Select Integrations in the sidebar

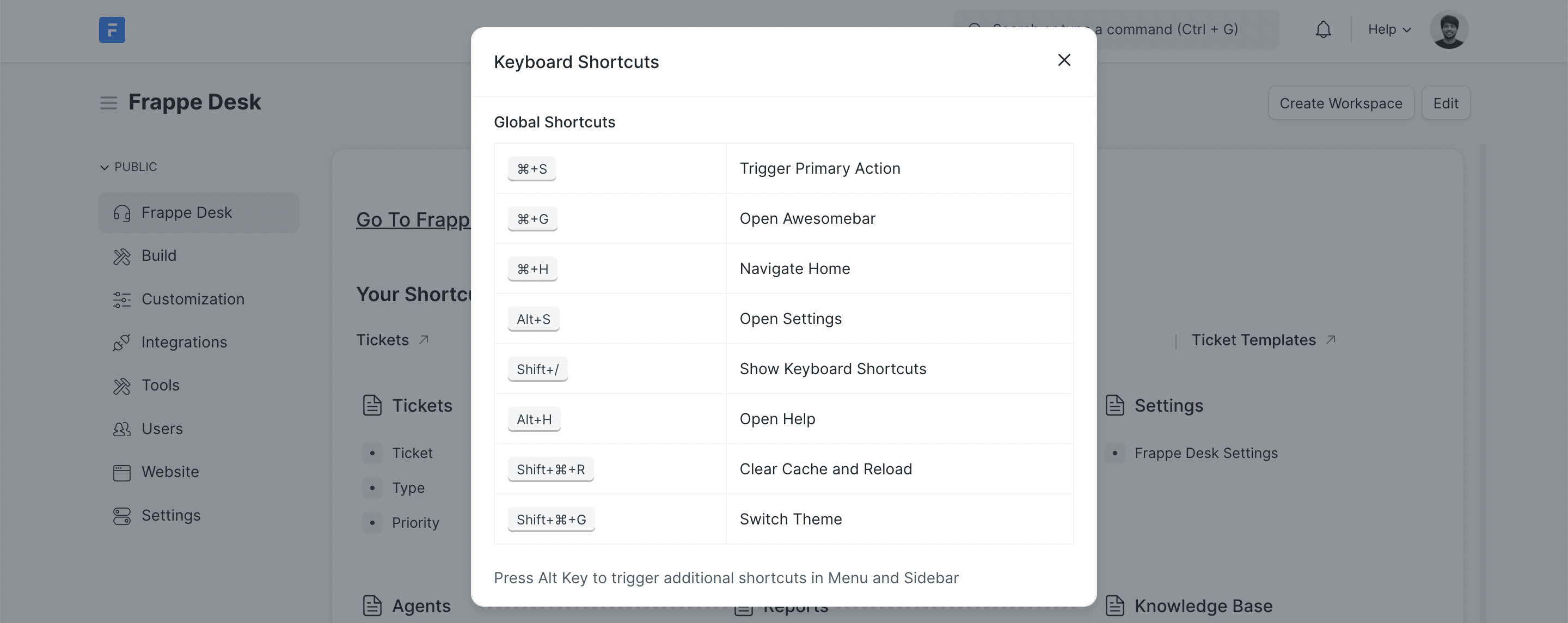click(x=184, y=341)
